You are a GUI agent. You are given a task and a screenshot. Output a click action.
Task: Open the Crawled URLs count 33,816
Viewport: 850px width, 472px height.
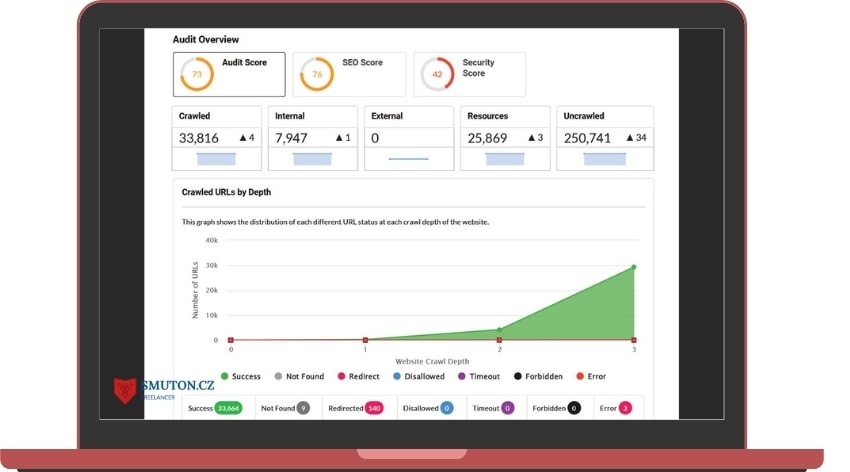pyautogui.click(x=199, y=138)
